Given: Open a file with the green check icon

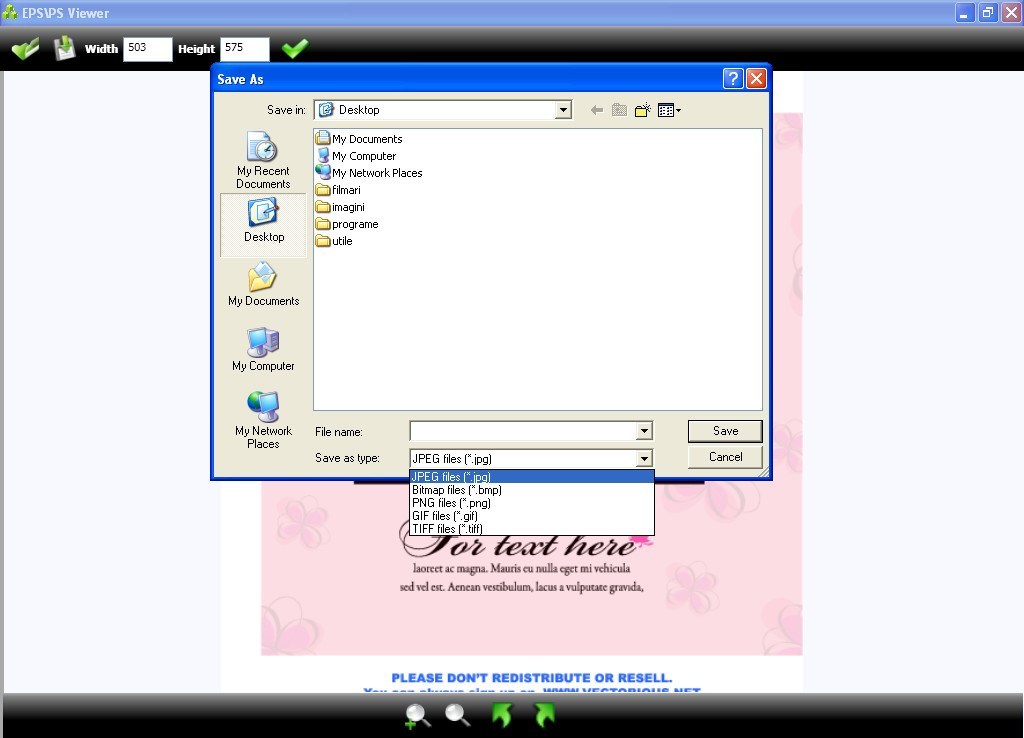Looking at the screenshot, I should [x=25, y=46].
